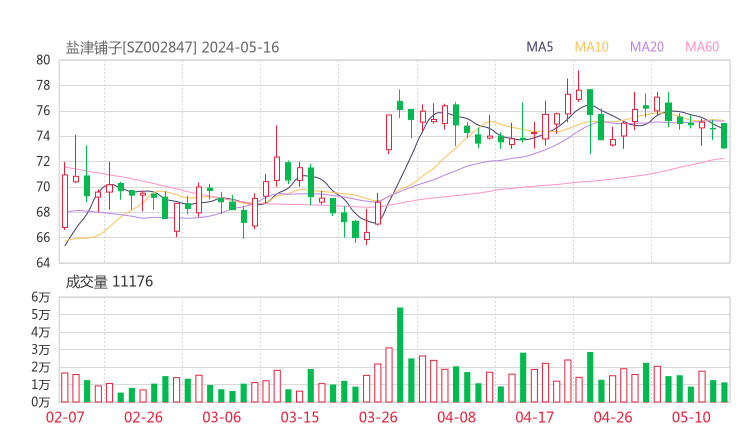Click the 76 price axis label
740x440 pixels.
[43, 111]
